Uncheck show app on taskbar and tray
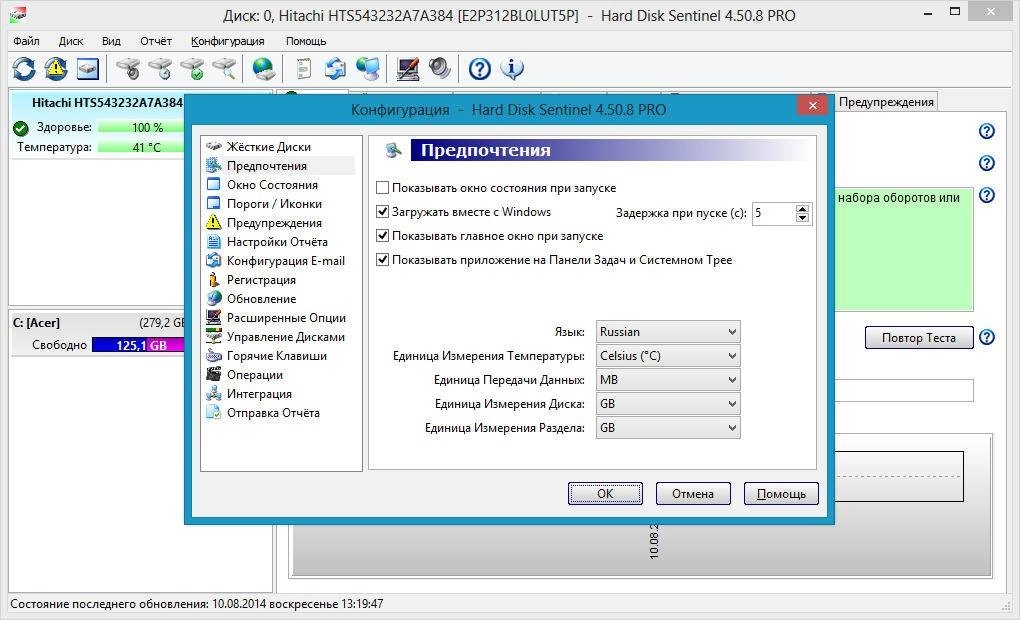This screenshot has height=620, width=1020. 382,260
